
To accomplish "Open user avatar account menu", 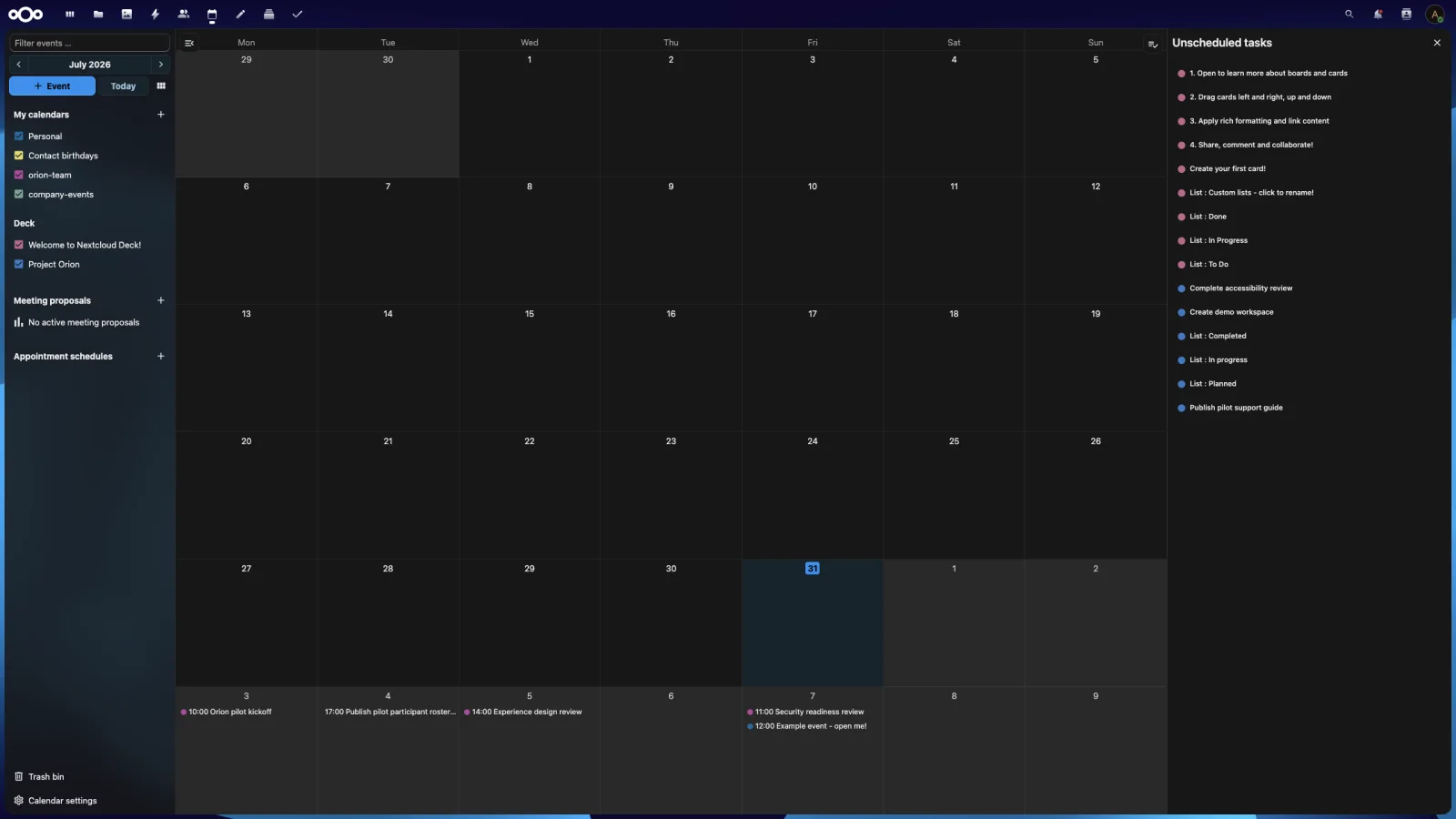I will click(x=1435, y=14).
